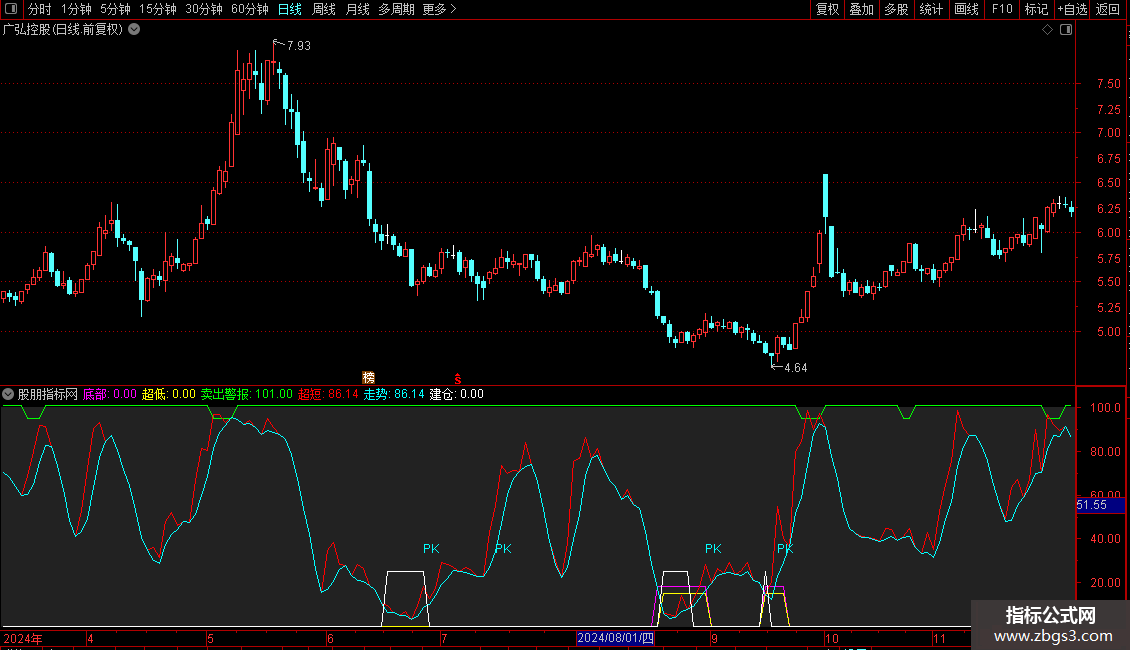Click the 100.0 indicator axis label

(1105, 407)
